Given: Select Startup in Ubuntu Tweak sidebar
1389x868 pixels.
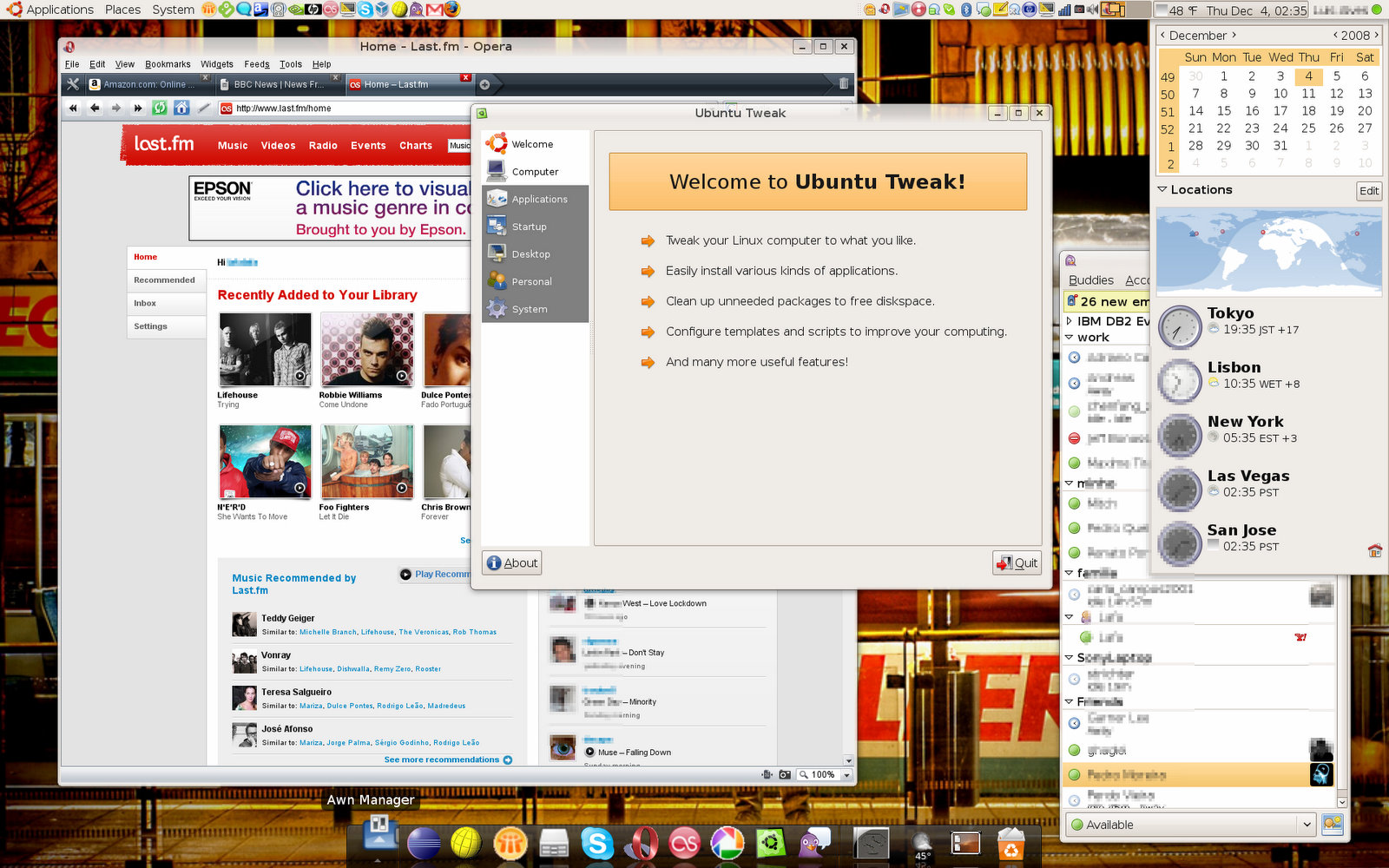Looking at the screenshot, I should click(535, 227).
